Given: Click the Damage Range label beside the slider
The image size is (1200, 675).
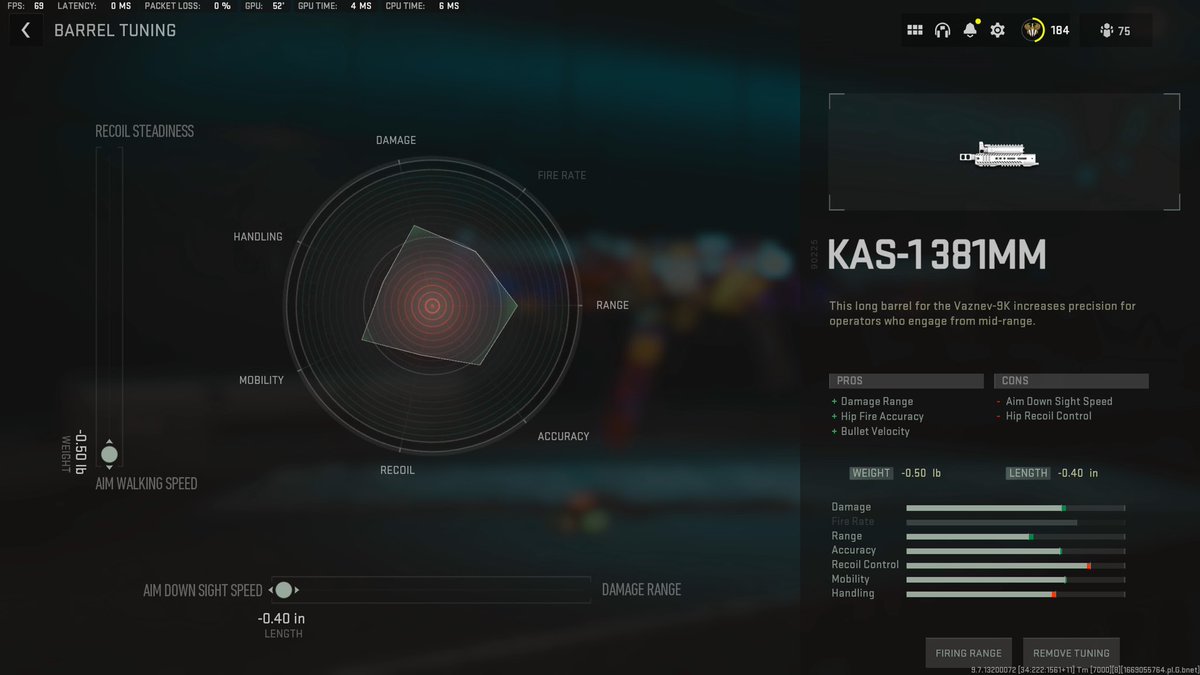Looking at the screenshot, I should (641, 590).
